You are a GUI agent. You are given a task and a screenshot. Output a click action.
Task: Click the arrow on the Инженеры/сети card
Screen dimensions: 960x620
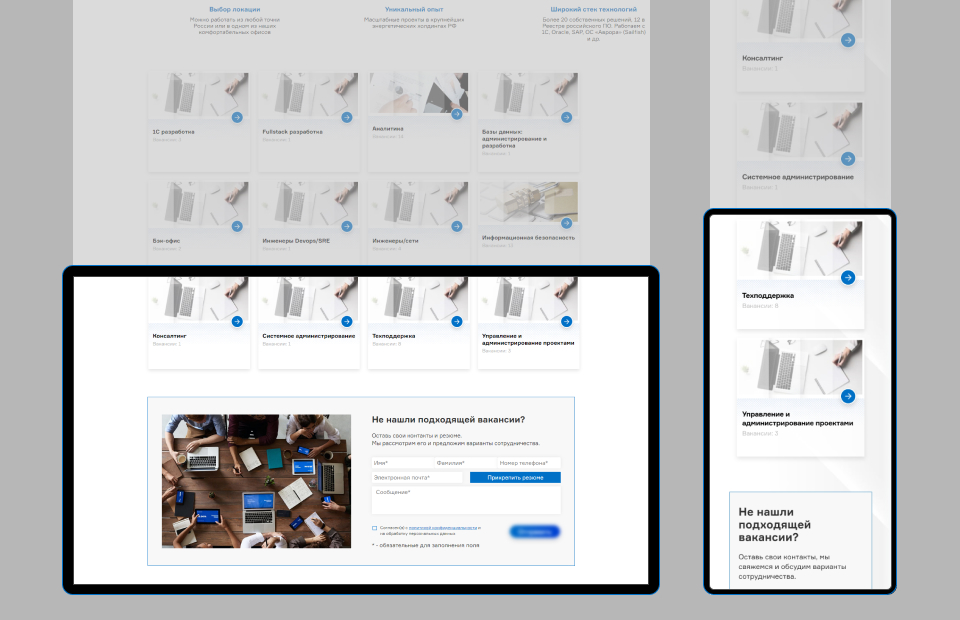point(456,226)
